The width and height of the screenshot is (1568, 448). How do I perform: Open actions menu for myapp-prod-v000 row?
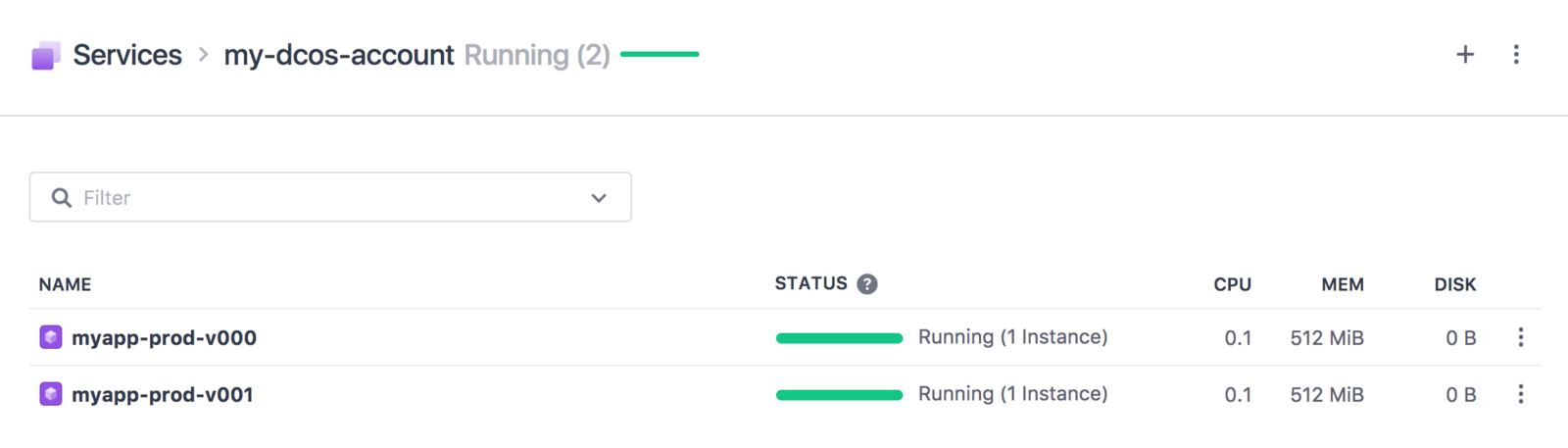tap(1521, 337)
